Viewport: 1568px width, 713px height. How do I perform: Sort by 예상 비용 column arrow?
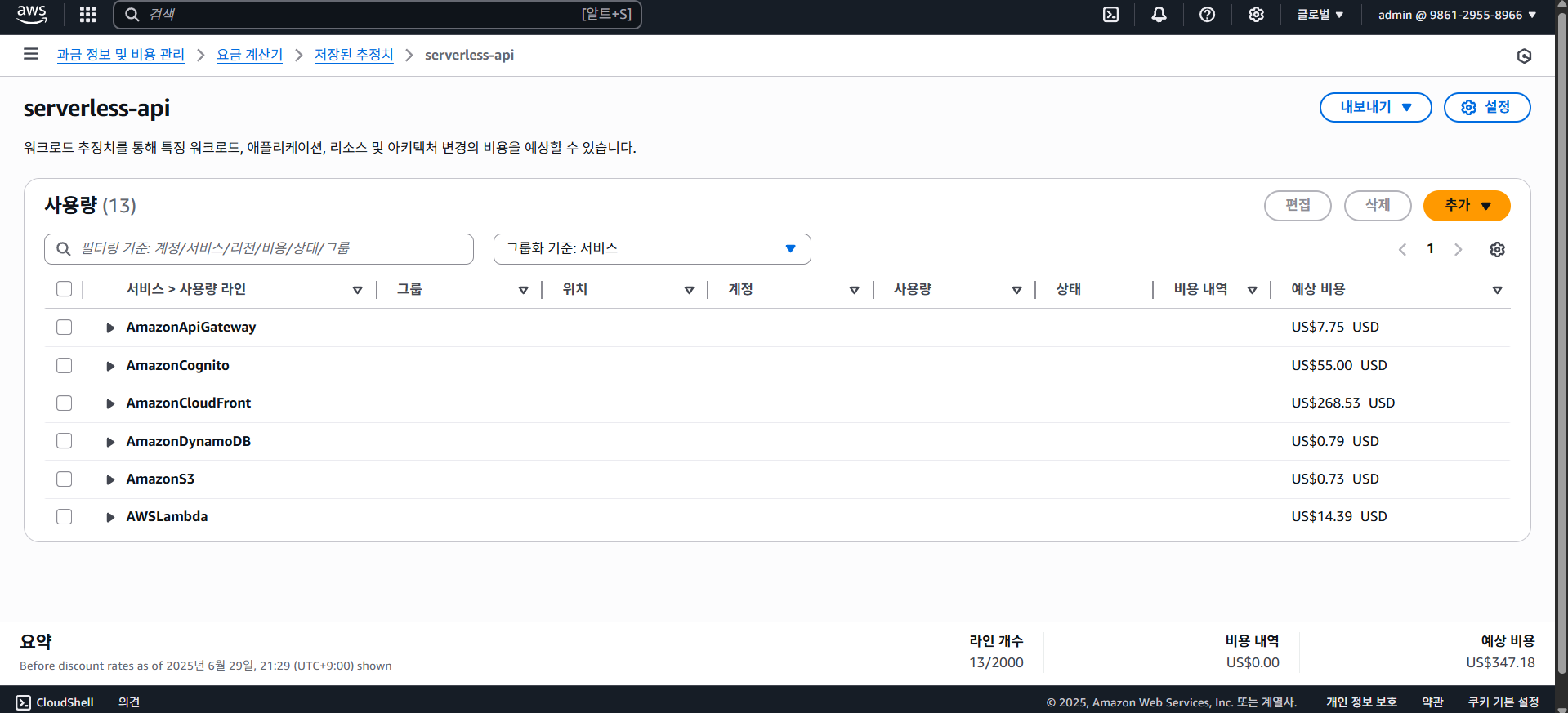tap(1497, 290)
